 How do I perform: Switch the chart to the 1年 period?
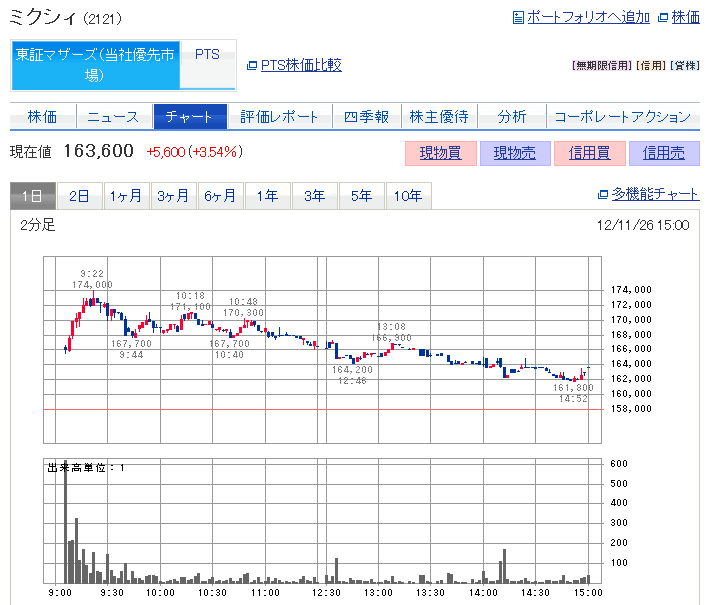[267, 196]
